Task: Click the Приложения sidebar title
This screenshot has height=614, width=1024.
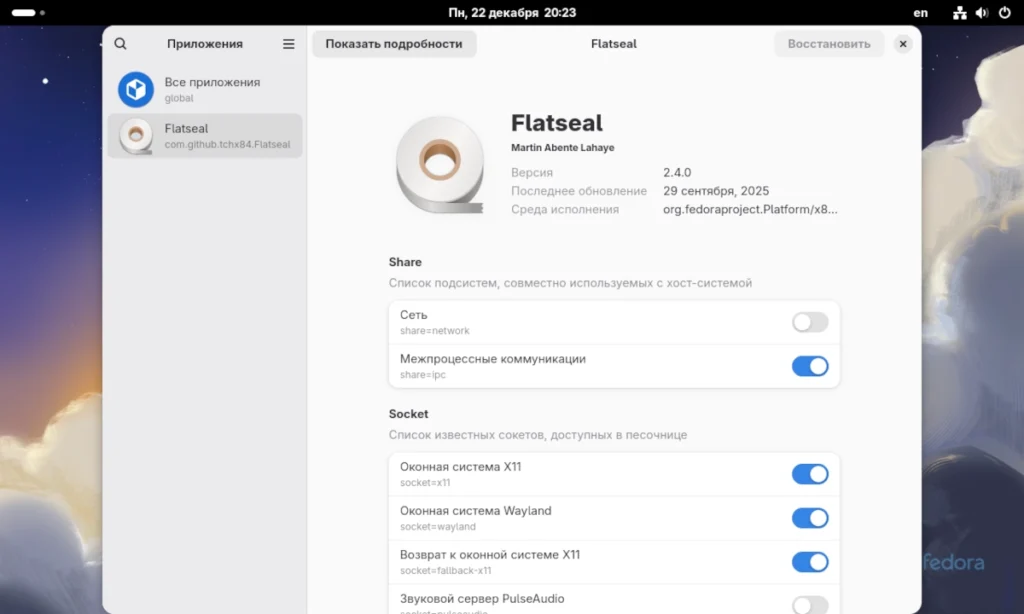Action: point(204,44)
